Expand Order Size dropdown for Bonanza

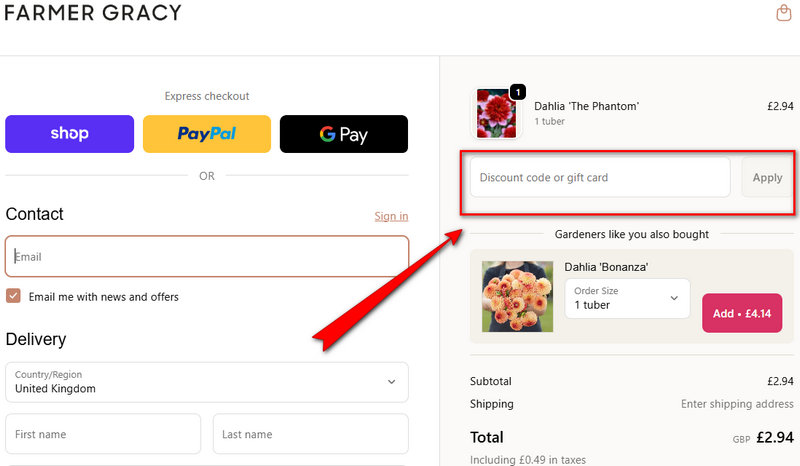pos(627,298)
